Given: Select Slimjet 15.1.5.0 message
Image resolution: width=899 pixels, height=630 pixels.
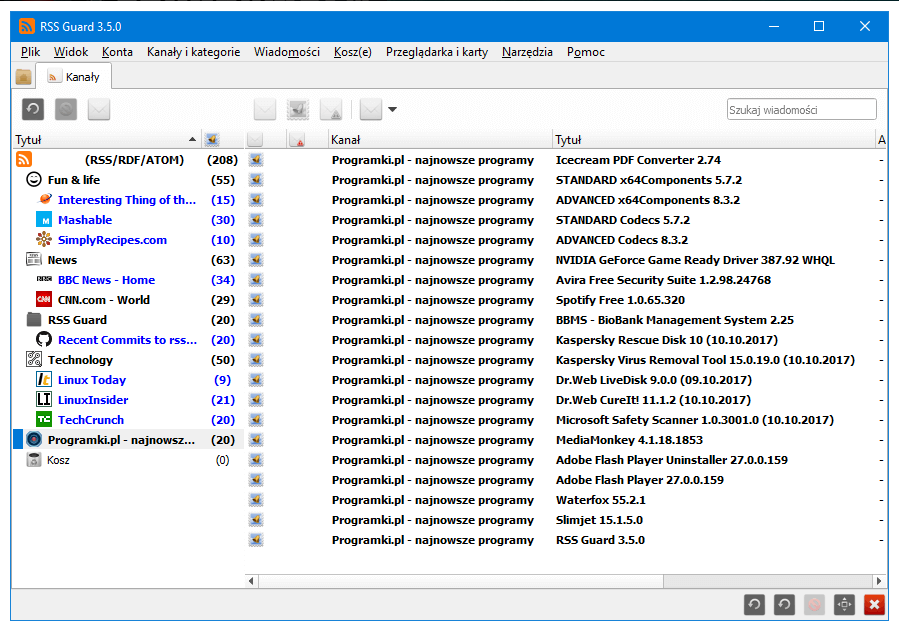Looking at the screenshot, I should coord(599,520).
